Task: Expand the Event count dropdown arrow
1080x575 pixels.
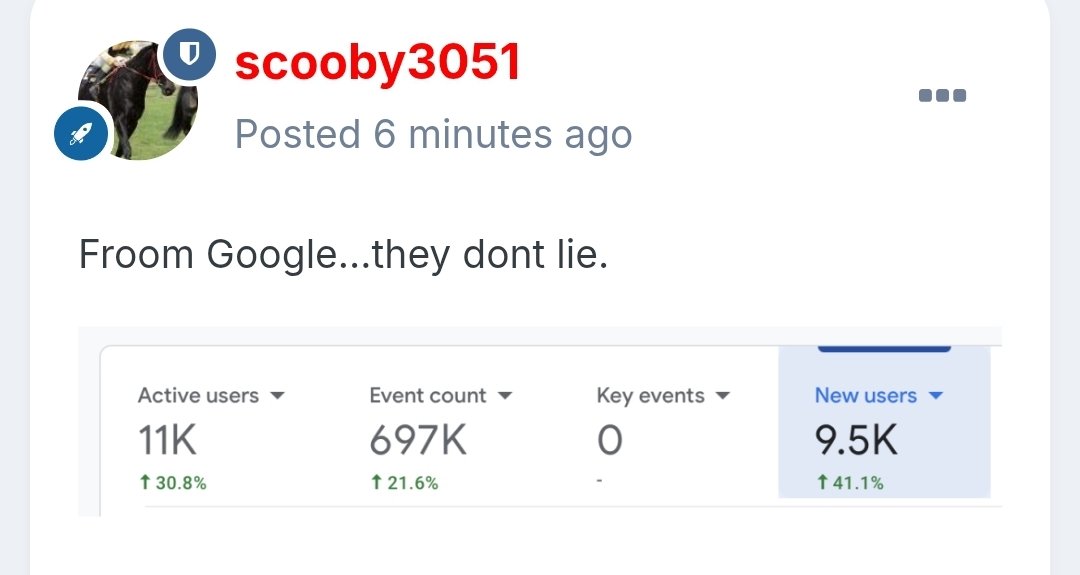Action: point(505,395)
